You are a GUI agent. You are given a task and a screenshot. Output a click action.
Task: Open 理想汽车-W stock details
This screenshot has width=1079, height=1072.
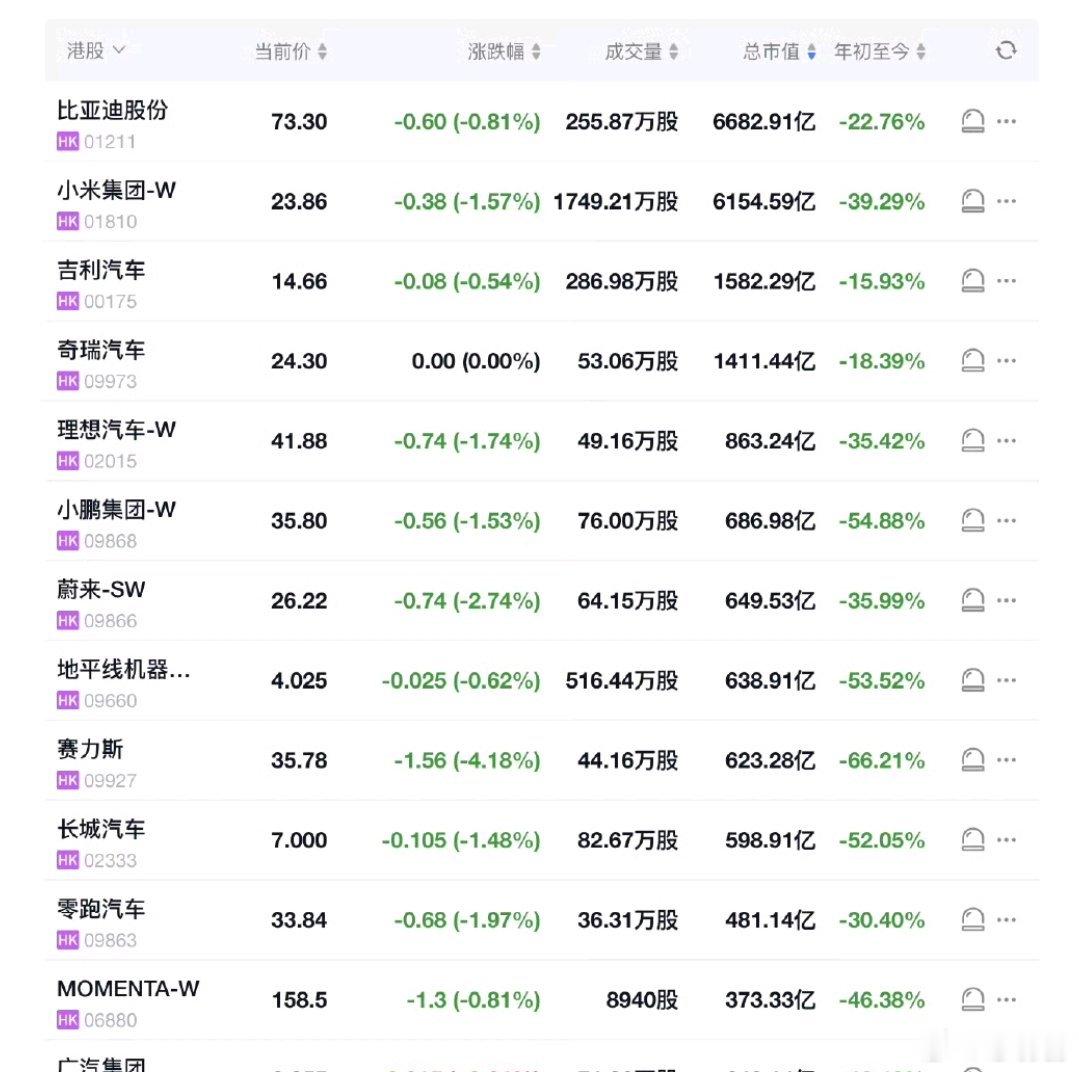[x=116, y=429]
